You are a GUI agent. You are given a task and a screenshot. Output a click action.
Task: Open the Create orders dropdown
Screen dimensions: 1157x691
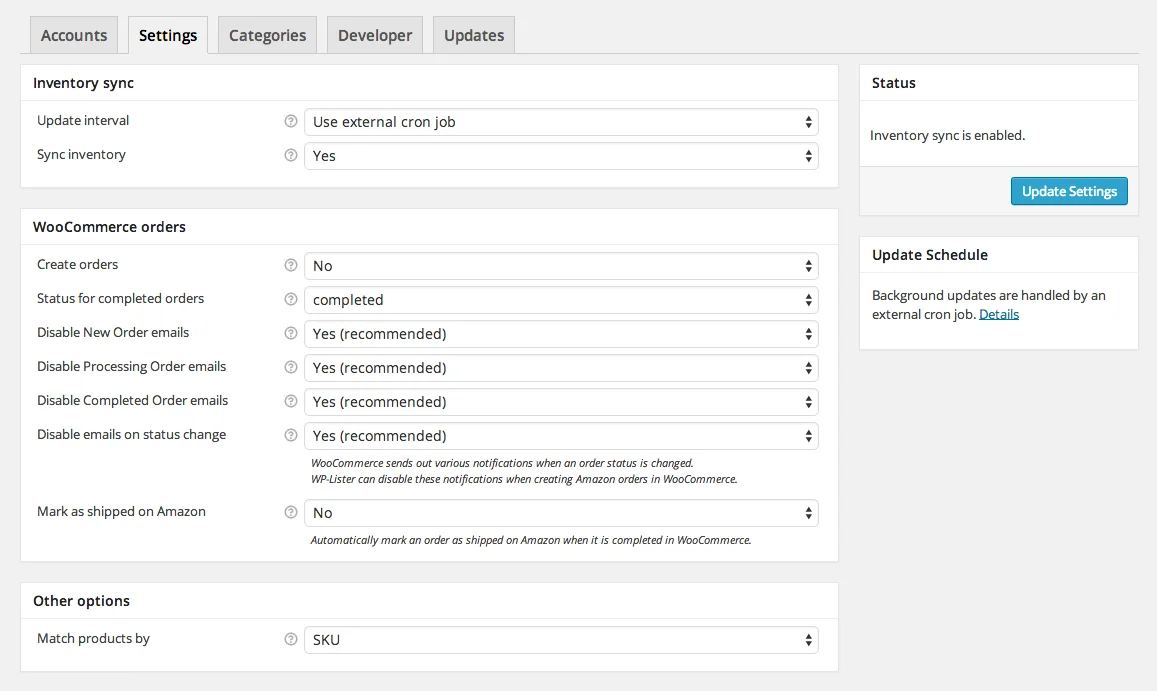point(561,265)
